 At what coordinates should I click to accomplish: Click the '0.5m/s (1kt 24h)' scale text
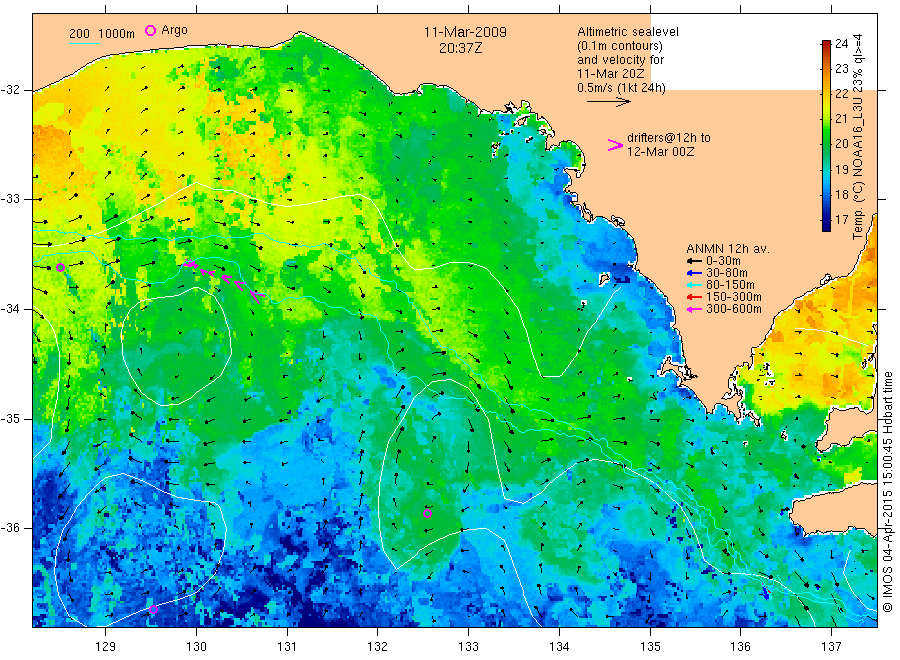pos(621,88)
